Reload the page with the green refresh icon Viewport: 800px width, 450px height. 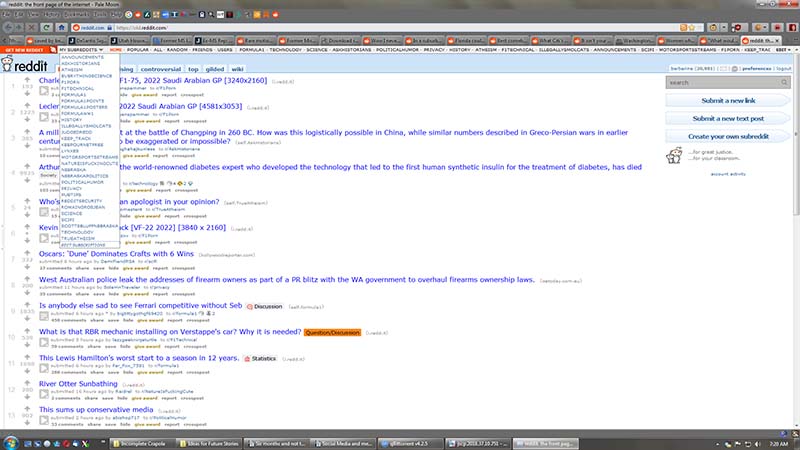click(x=46, y=28)
